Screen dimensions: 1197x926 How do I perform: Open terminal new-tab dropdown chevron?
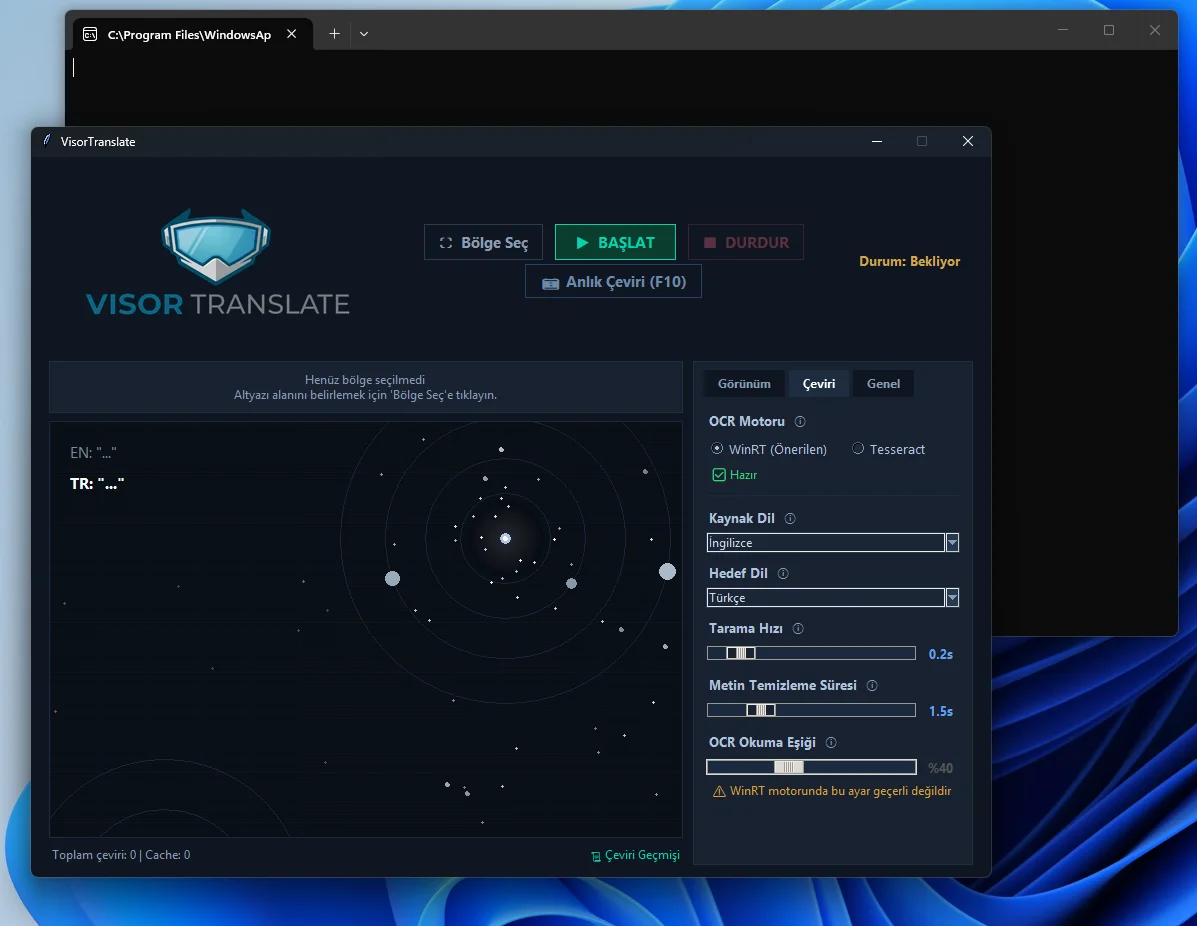(x=364, y=34)
